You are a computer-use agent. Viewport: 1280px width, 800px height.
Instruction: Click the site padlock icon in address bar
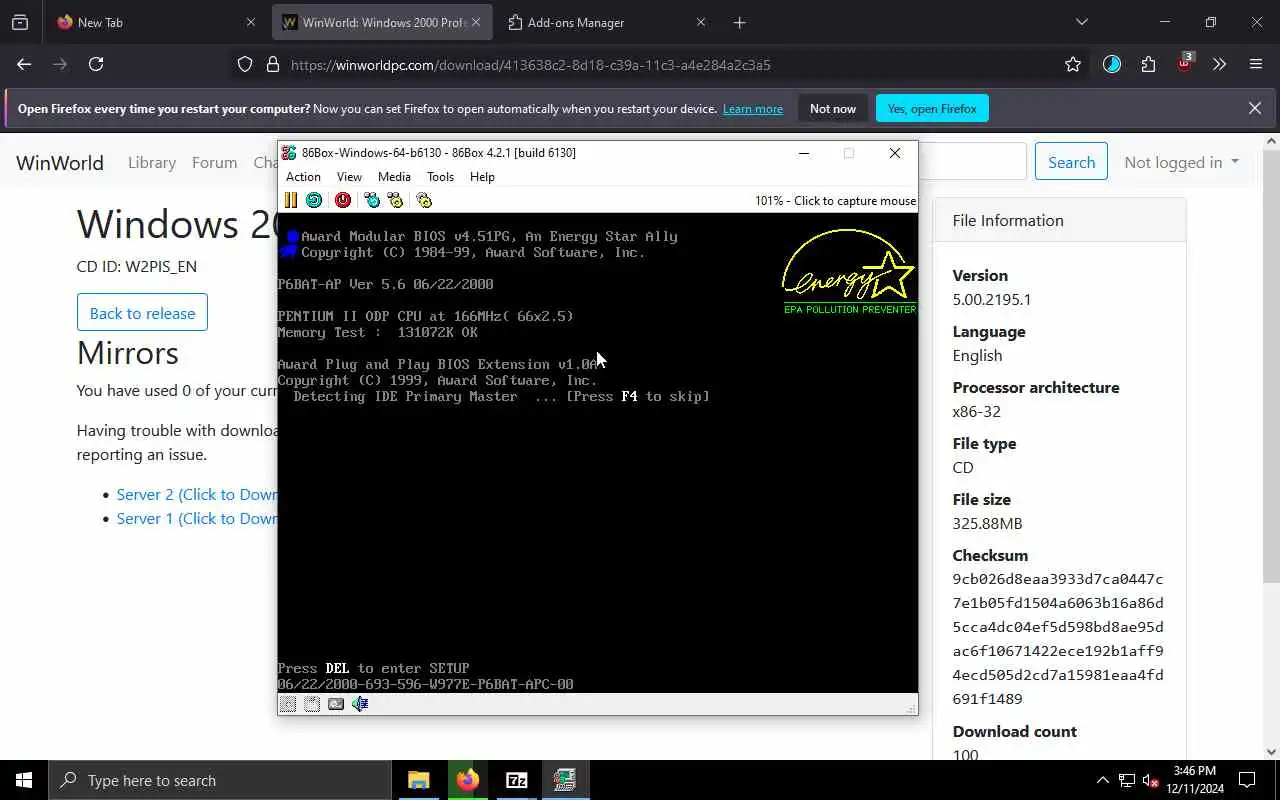click(x=272, y=64)
